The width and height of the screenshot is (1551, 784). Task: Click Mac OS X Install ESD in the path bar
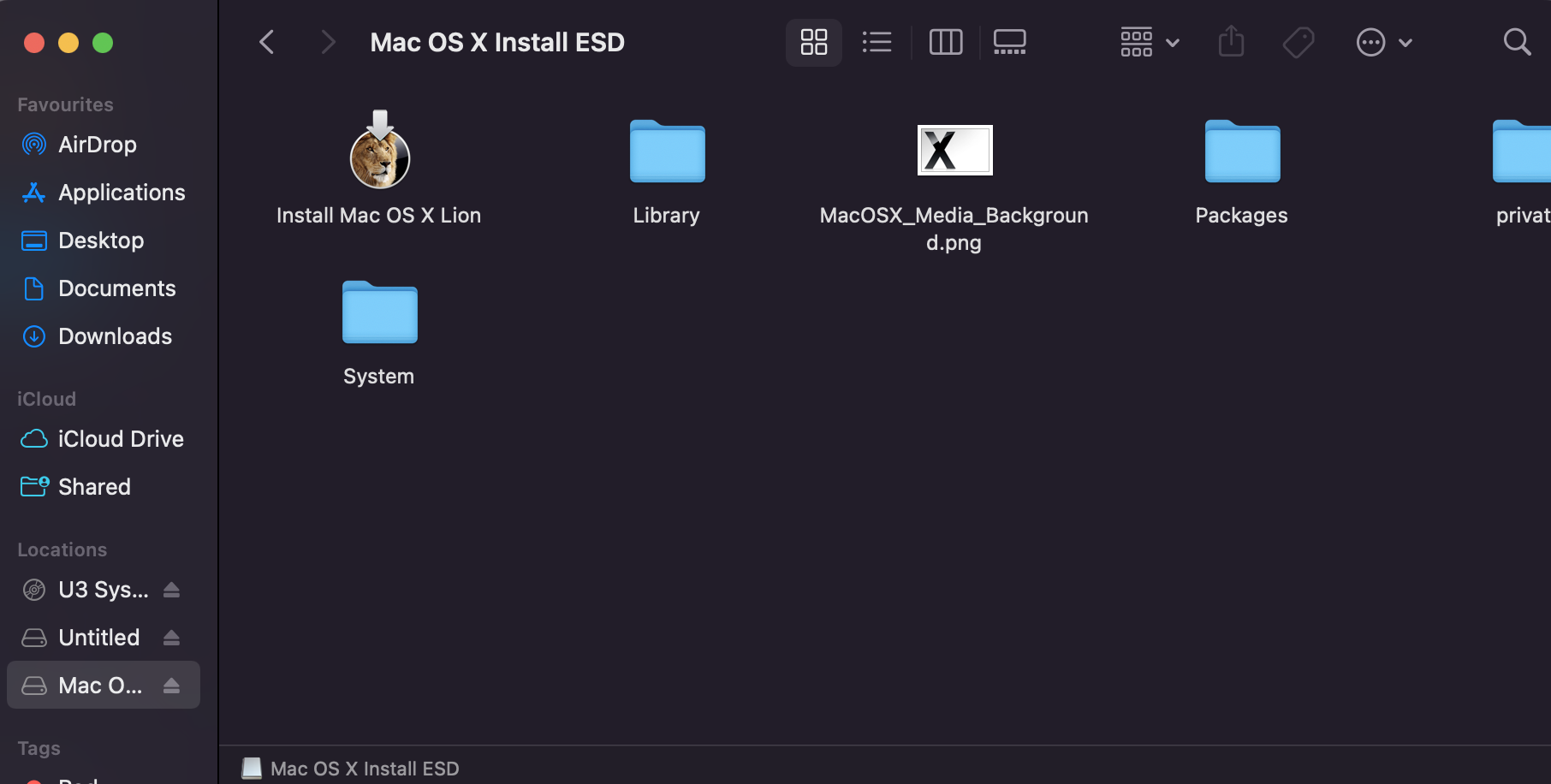tap(351, 769)
